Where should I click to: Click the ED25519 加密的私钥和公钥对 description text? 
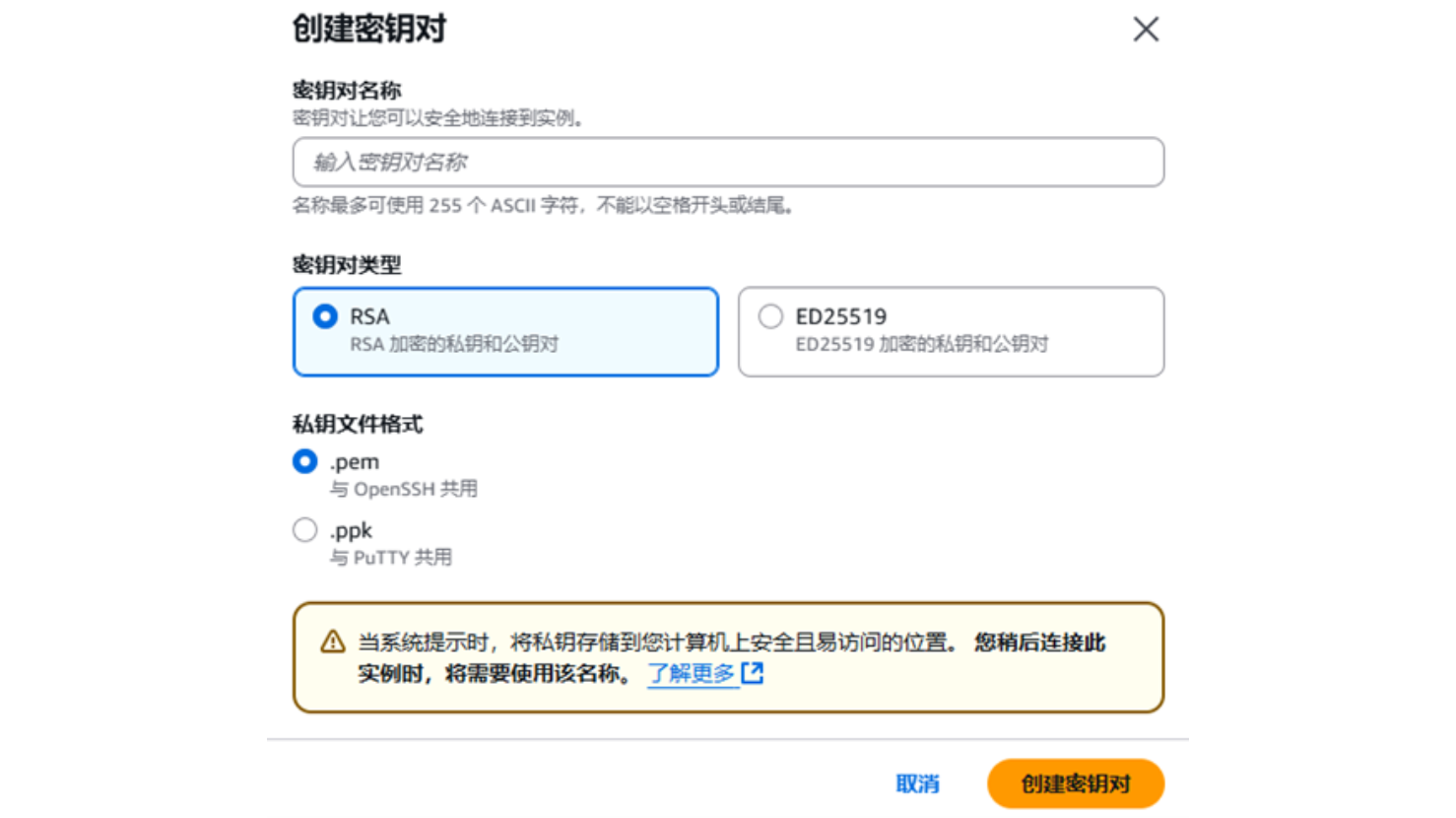(x=921, y=344)
